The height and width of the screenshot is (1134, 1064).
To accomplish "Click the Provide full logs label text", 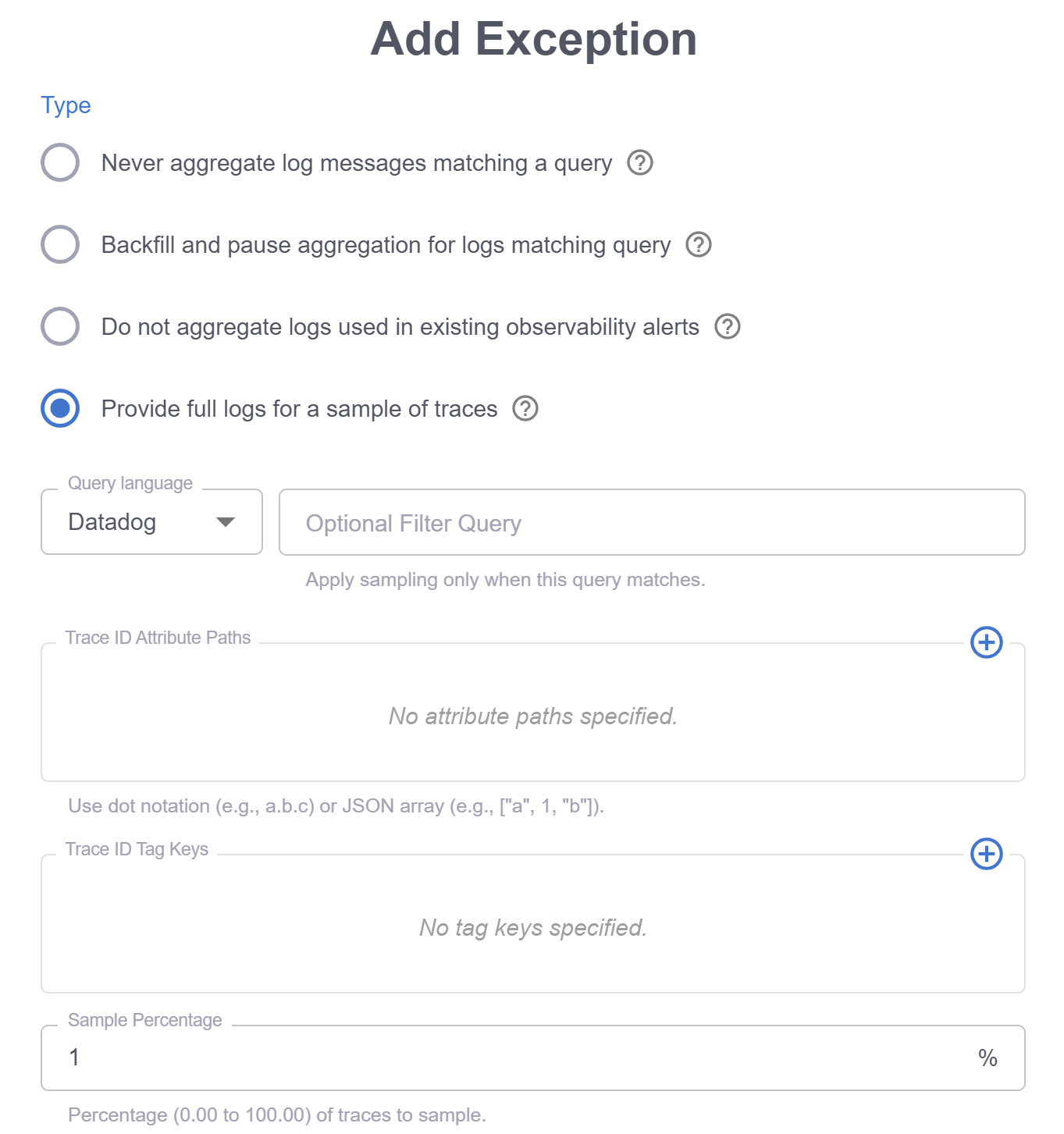I will pyautogui.click(x=300, y=409).
